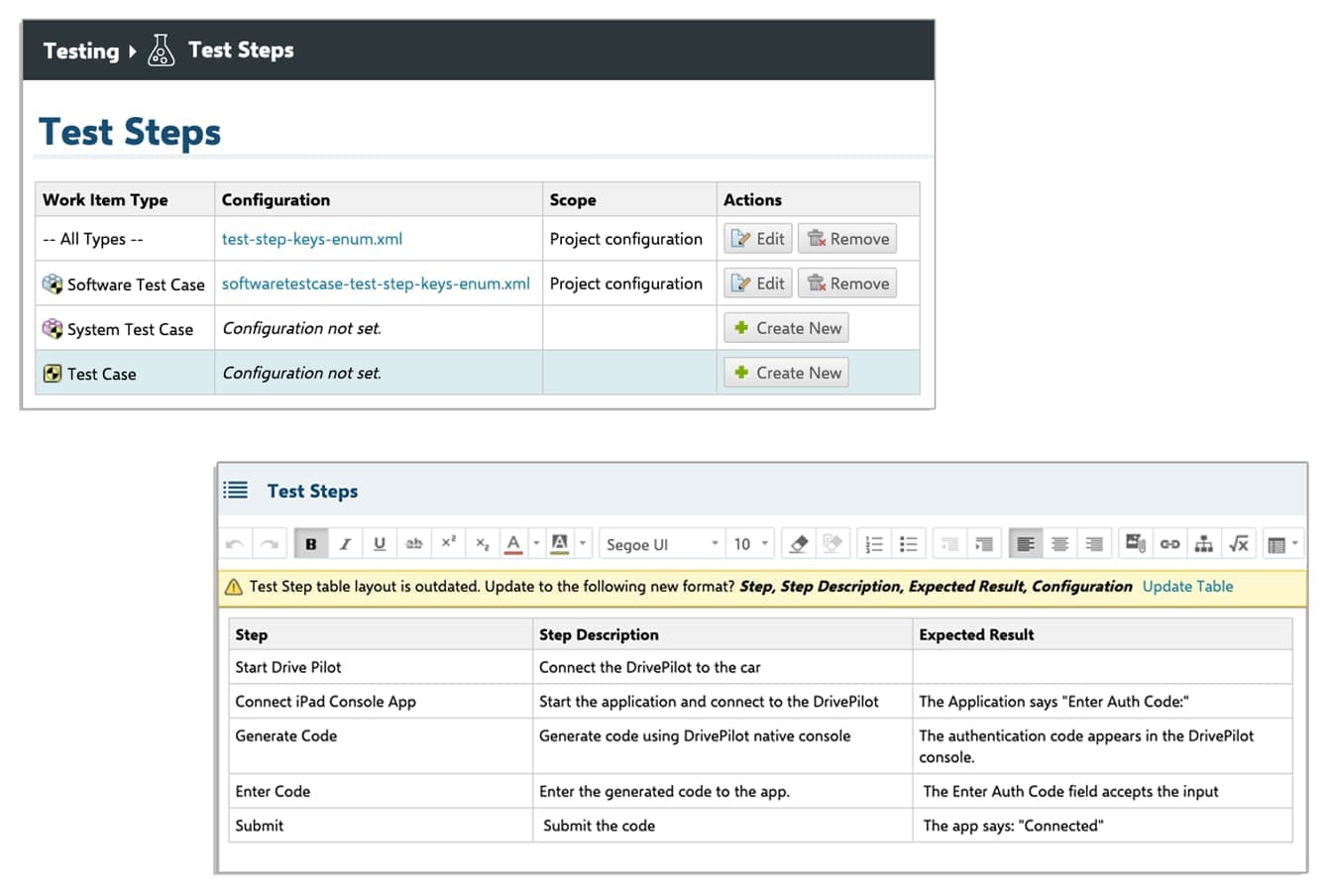Screen dimensions: 1331x896
Task: Insert a numbered list
Action: tap(874, 544)
